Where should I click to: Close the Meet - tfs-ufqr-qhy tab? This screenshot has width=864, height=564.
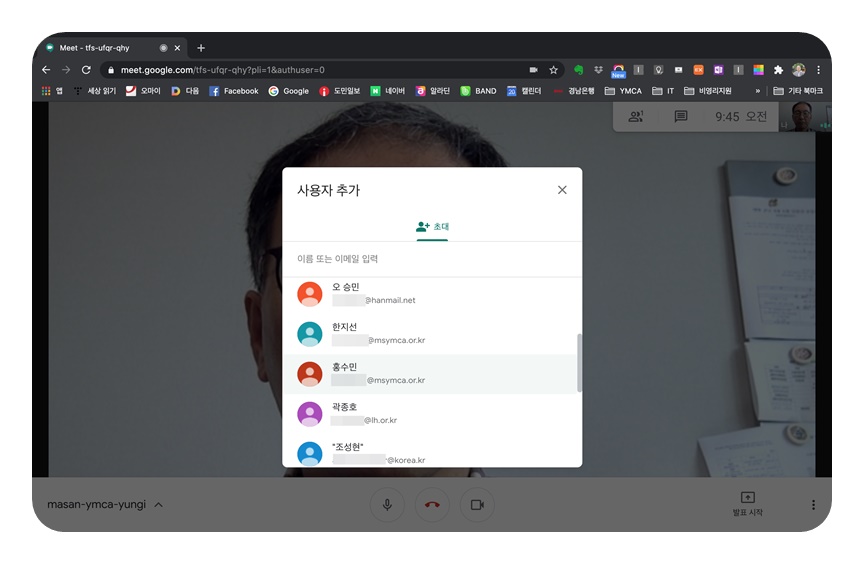pos(177,48)
